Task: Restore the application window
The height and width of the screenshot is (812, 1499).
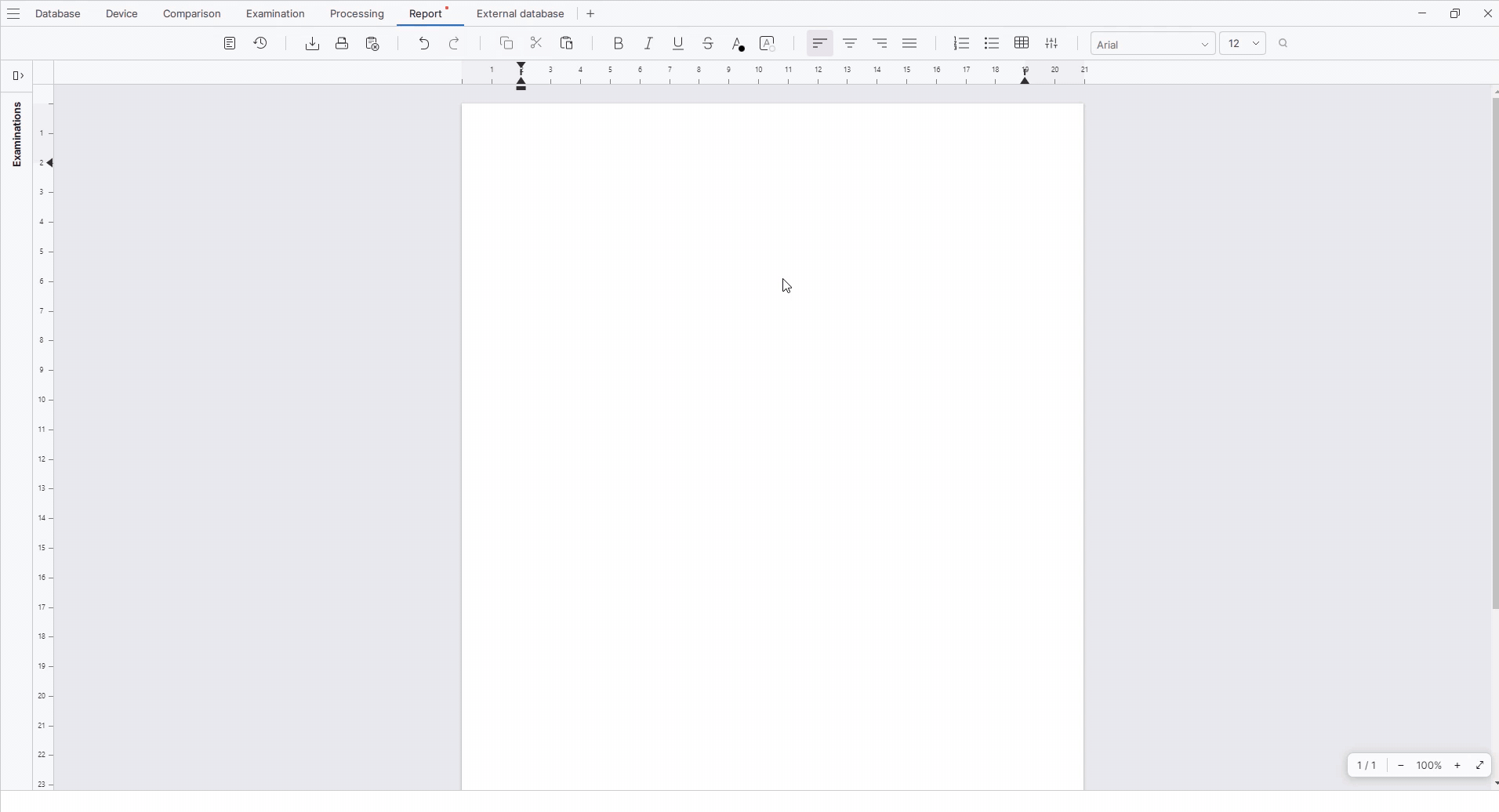Action: click(x=1455, y=13)
